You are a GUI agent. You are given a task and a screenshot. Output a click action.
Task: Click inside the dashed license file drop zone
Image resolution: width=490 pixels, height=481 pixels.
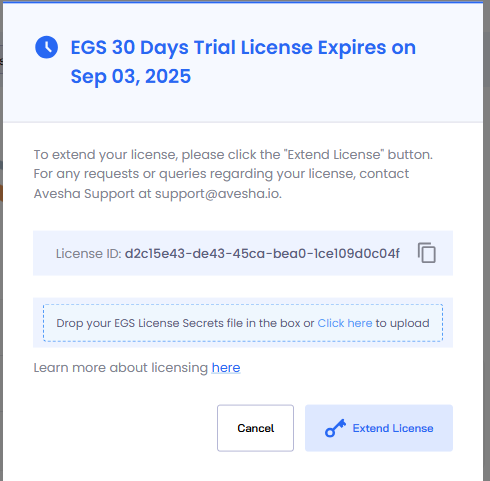coord(243,323)
